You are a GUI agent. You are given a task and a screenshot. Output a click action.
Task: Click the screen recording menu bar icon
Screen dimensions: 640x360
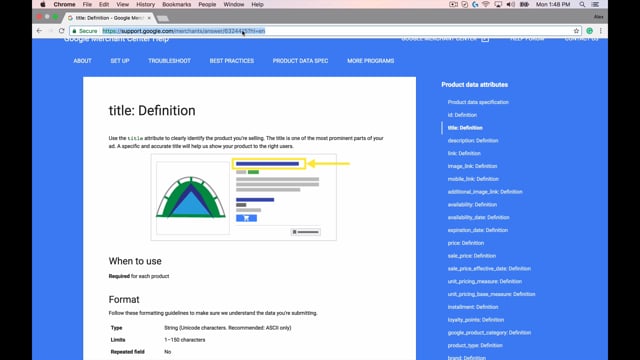[x=453, y=4]
